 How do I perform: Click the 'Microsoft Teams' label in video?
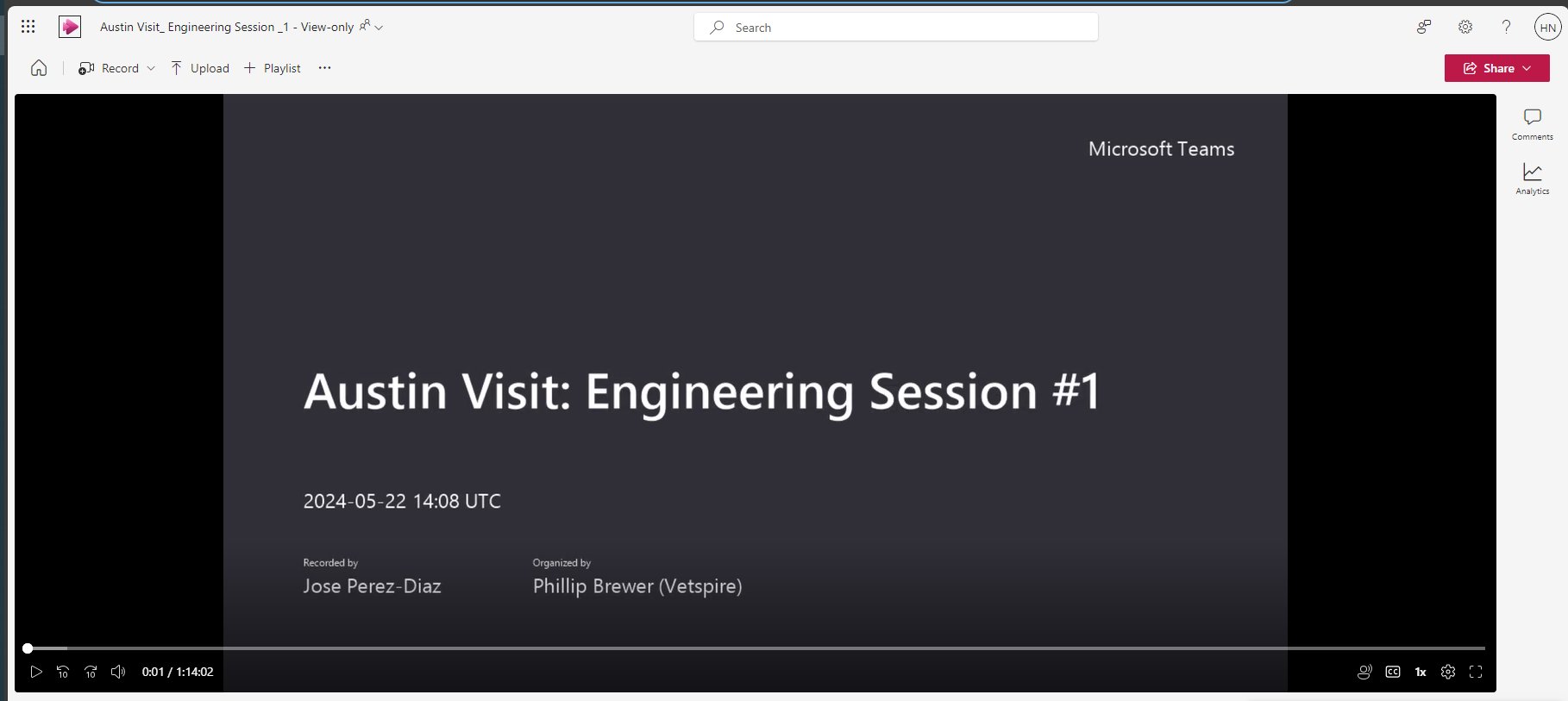(1161, 149)
